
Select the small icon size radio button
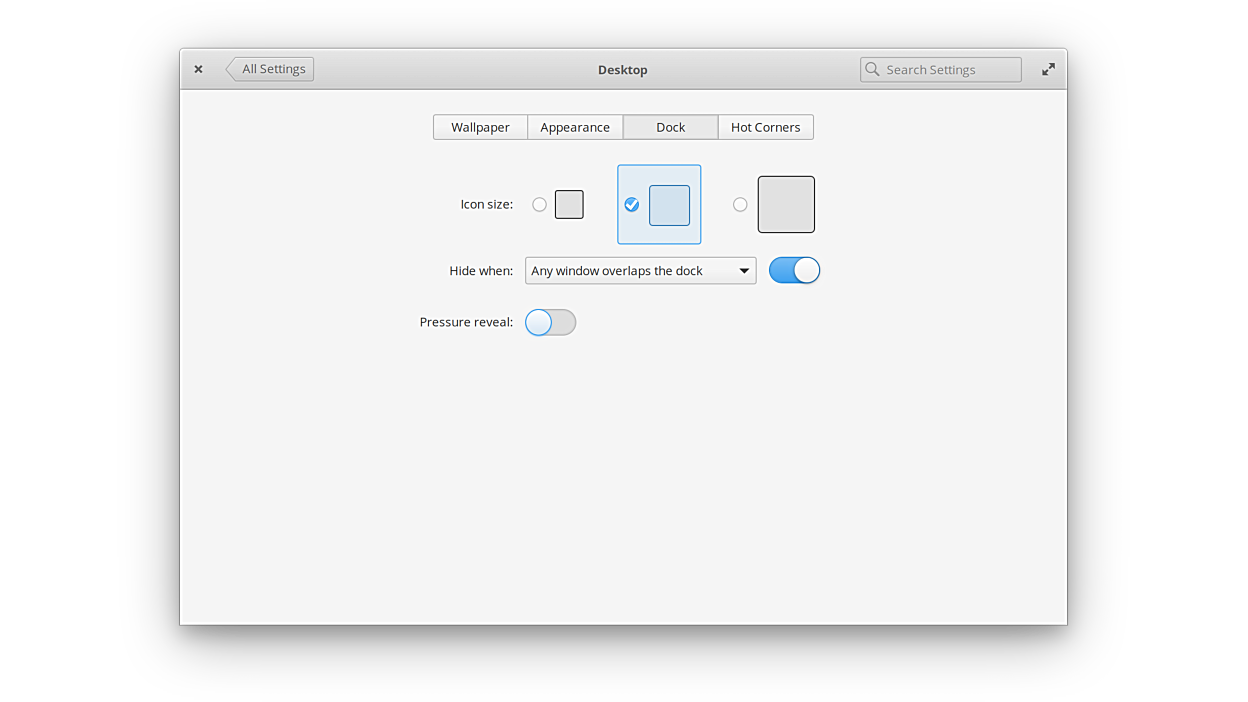[x=539, y=204]
